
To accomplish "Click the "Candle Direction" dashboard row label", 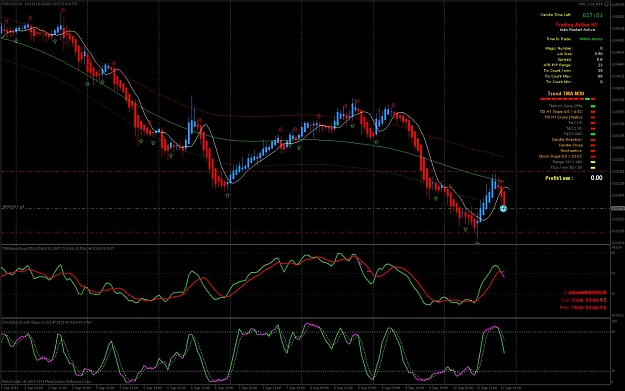I will click(x=567, y=140).
